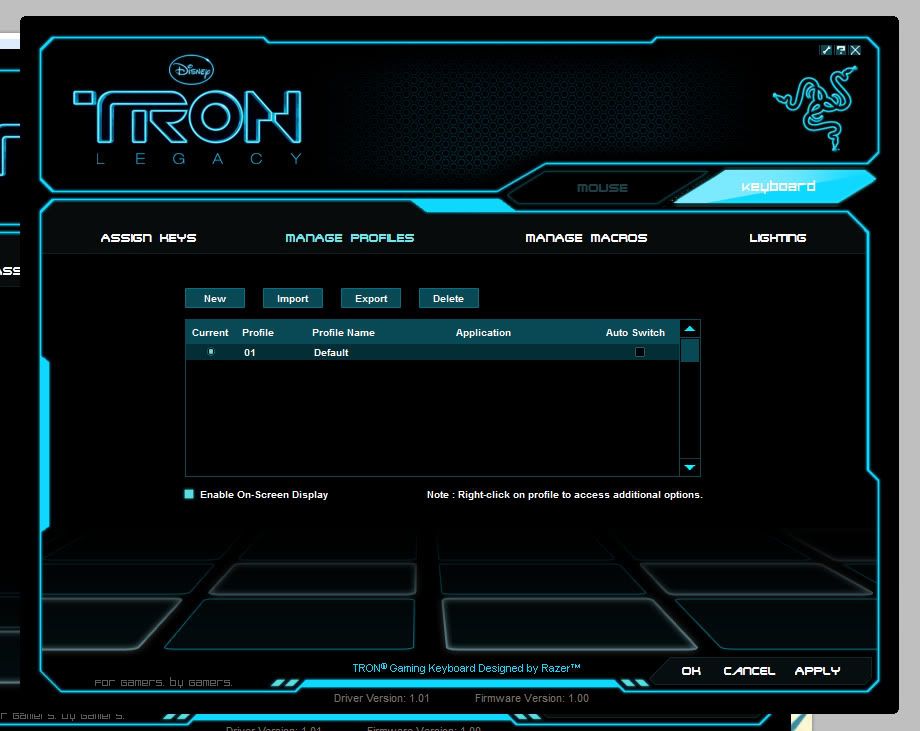
Task: Select the Keyboard device tab
Action: tap(778, 187)
